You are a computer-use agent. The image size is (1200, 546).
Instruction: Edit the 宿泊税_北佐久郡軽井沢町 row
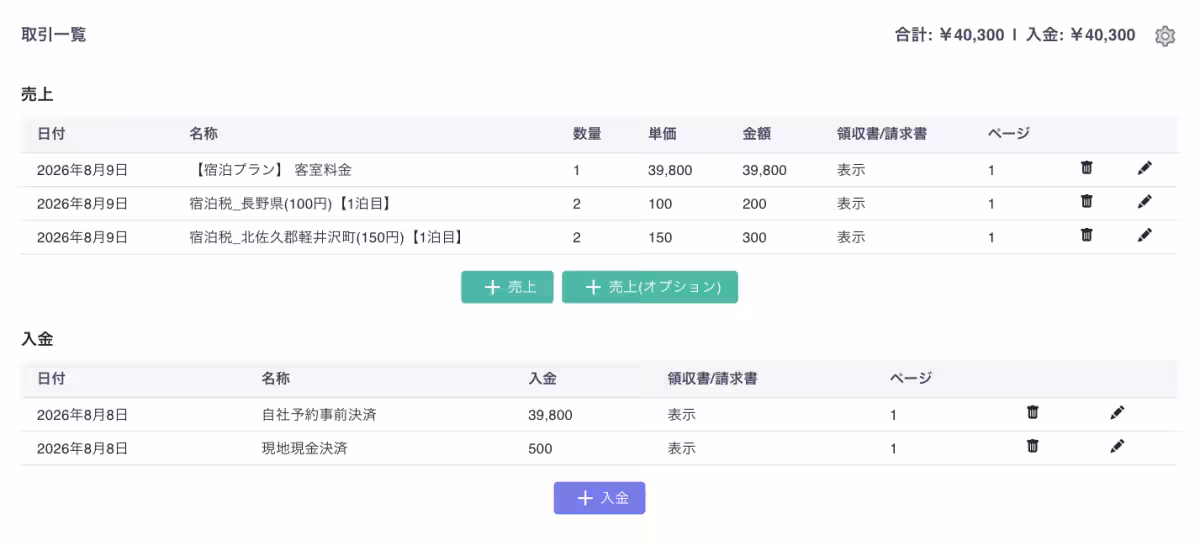click(1145, 236)
